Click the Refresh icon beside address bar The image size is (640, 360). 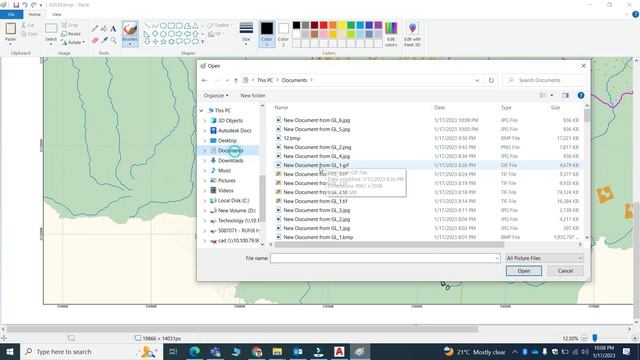point(491,80)
